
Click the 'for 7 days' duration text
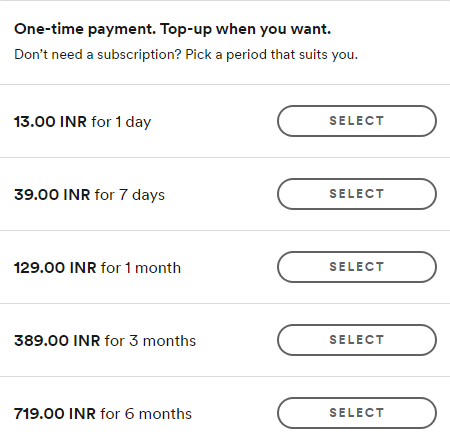(x=130, y=195)
